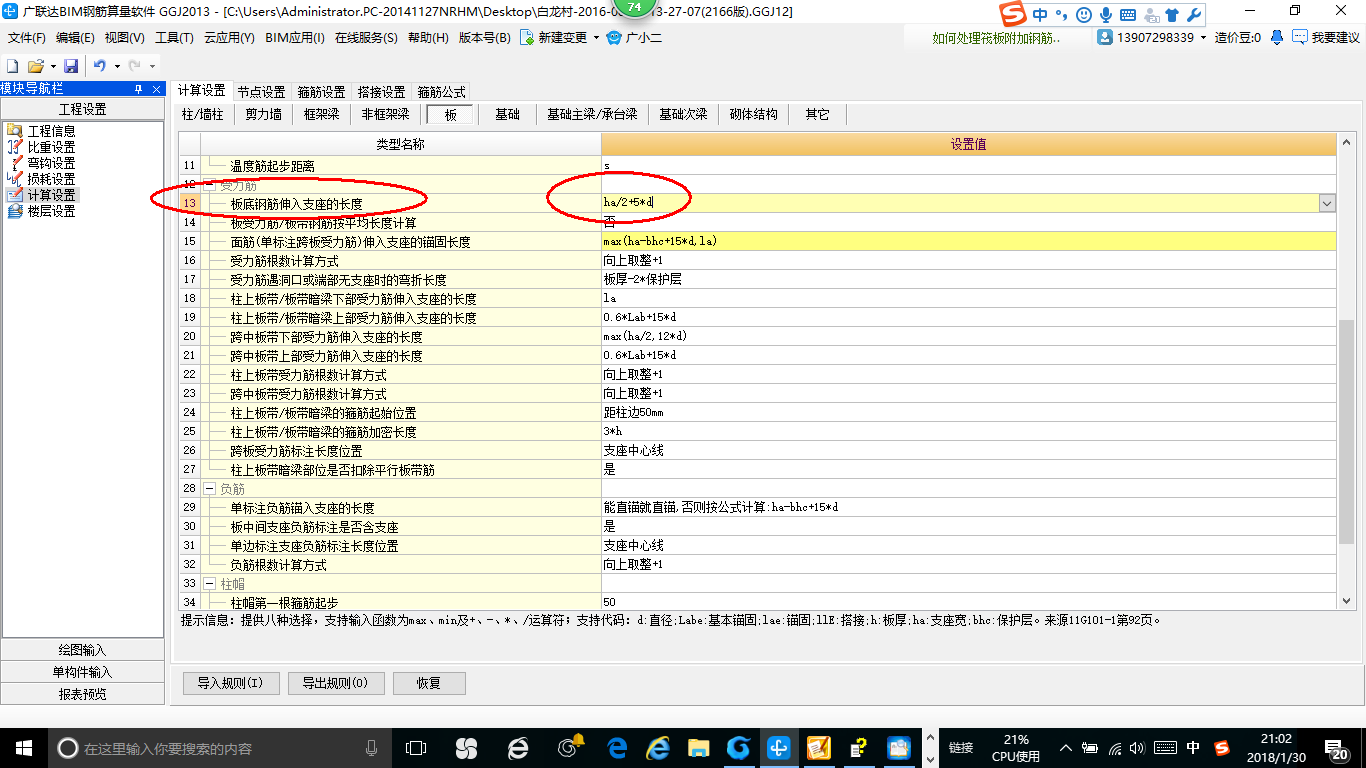
Task: Open the Sogou soft keyboard icon
Action: coord(1128,15)
